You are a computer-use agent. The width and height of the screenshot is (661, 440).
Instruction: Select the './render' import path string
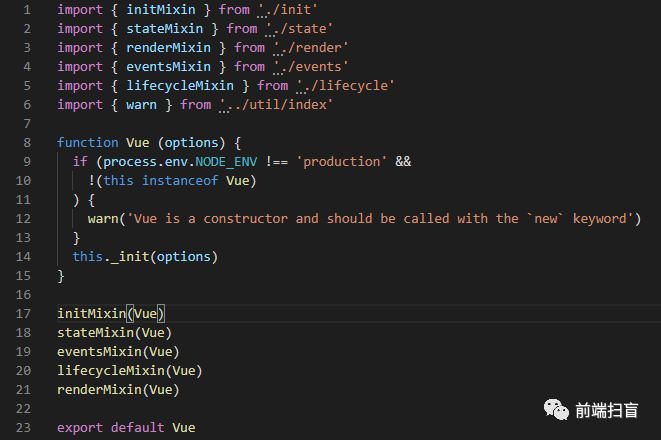pos(310,48)
